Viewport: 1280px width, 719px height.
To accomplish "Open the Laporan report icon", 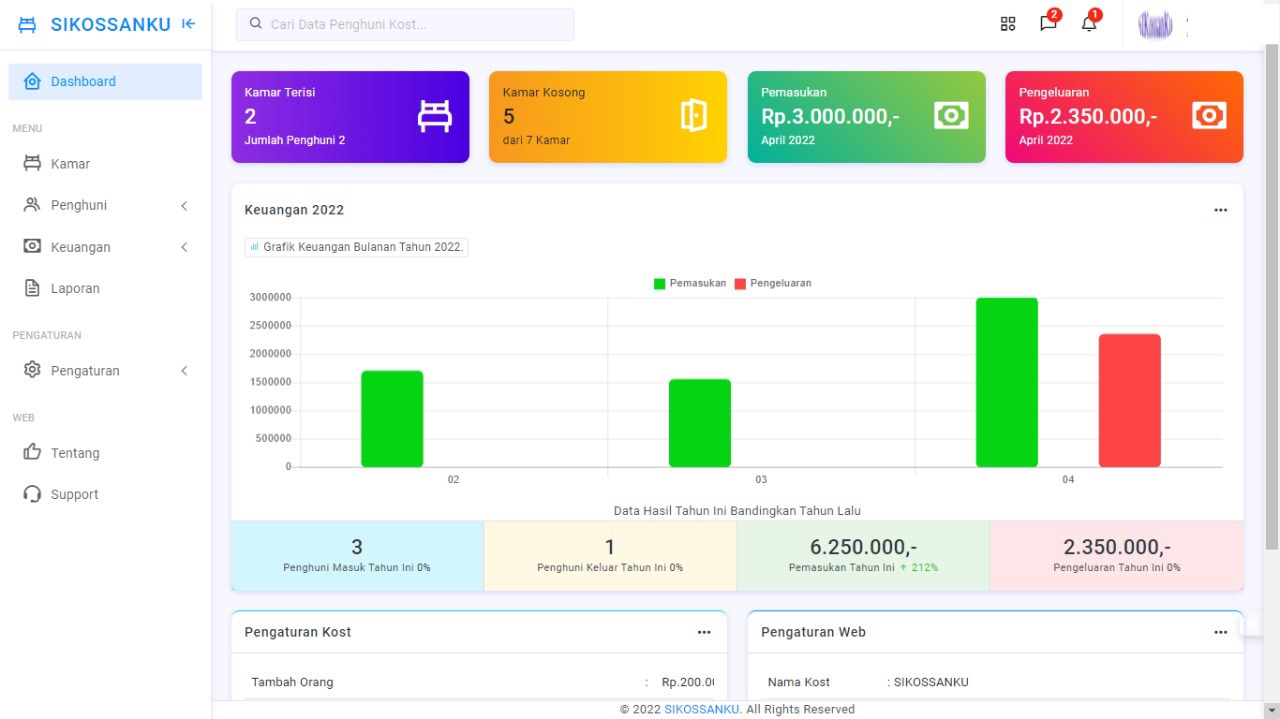I will click(33, 288).
